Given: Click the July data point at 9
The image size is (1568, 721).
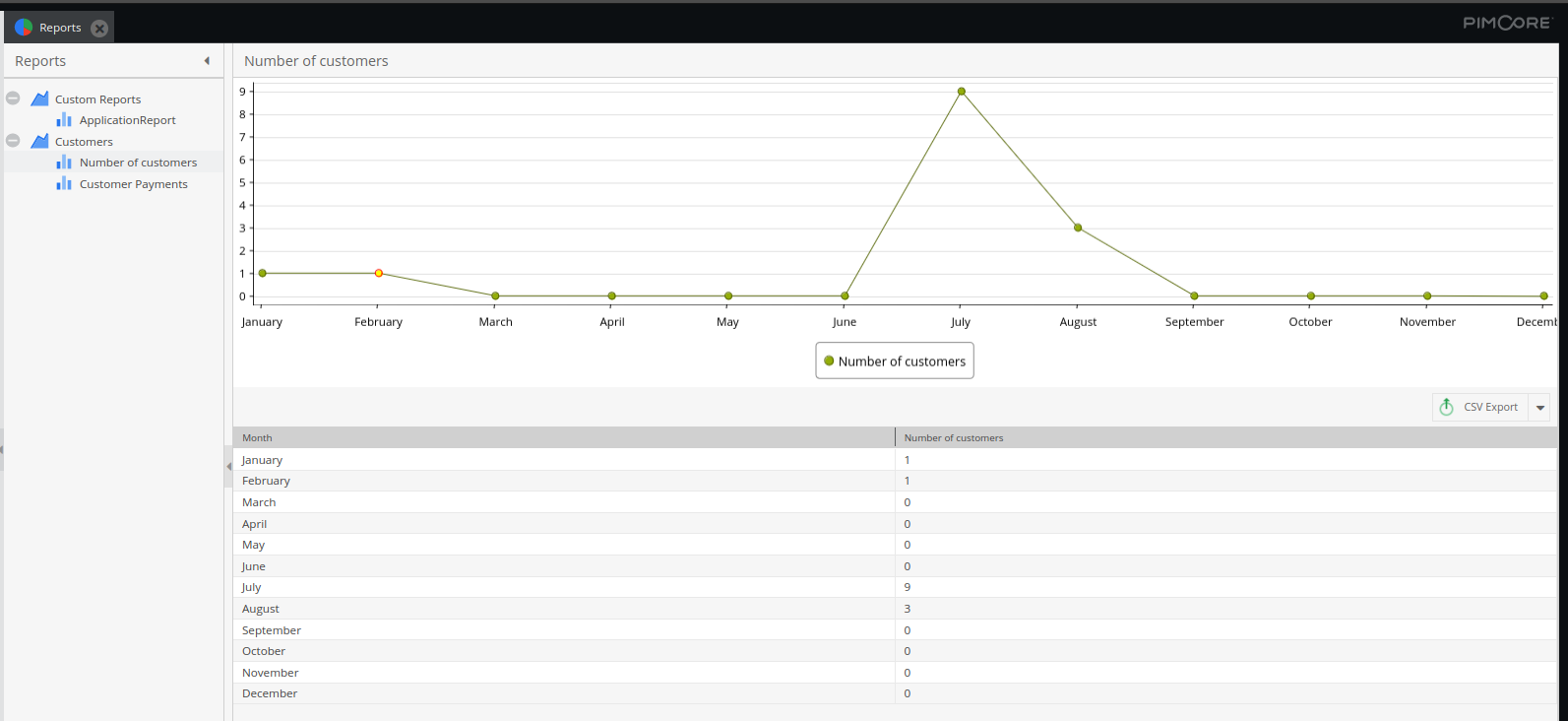Looking at the screenshot, I should point(962,92).
